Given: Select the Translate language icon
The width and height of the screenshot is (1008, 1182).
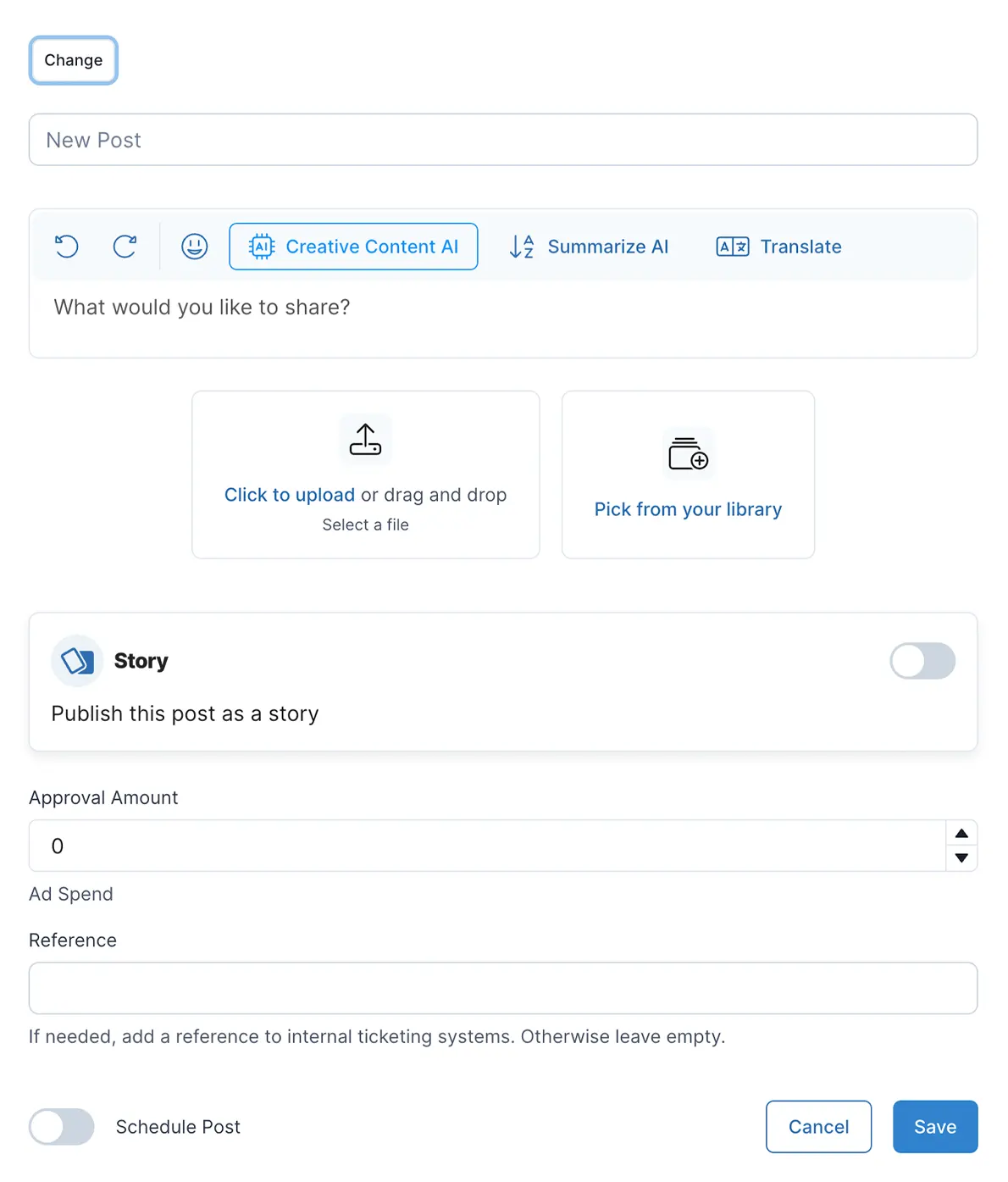Looking at the screenshot, I should point(732,247).
